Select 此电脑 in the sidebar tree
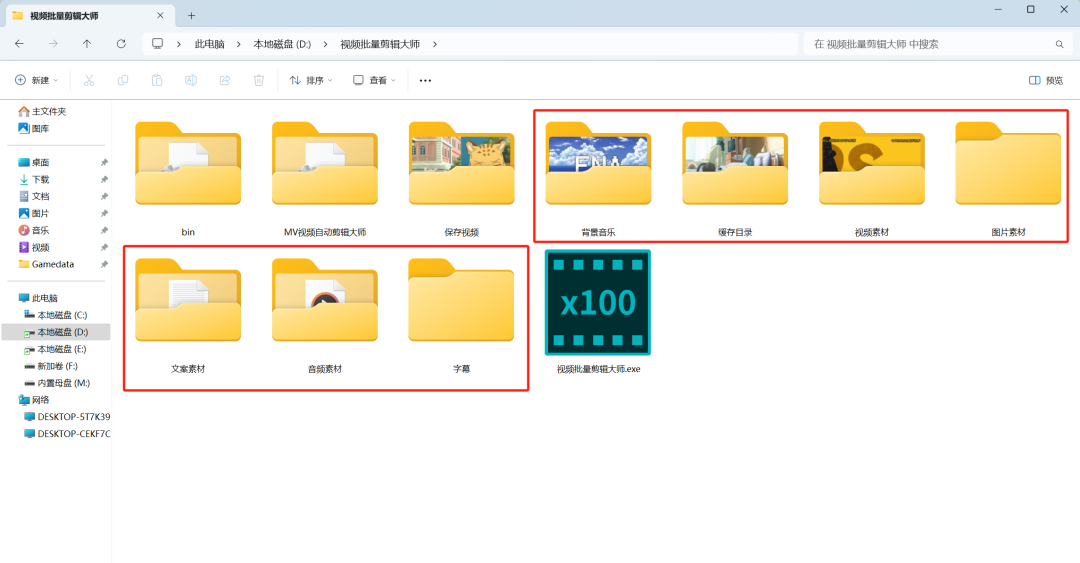The image size is (1080, 563). (x=39, y=298)
